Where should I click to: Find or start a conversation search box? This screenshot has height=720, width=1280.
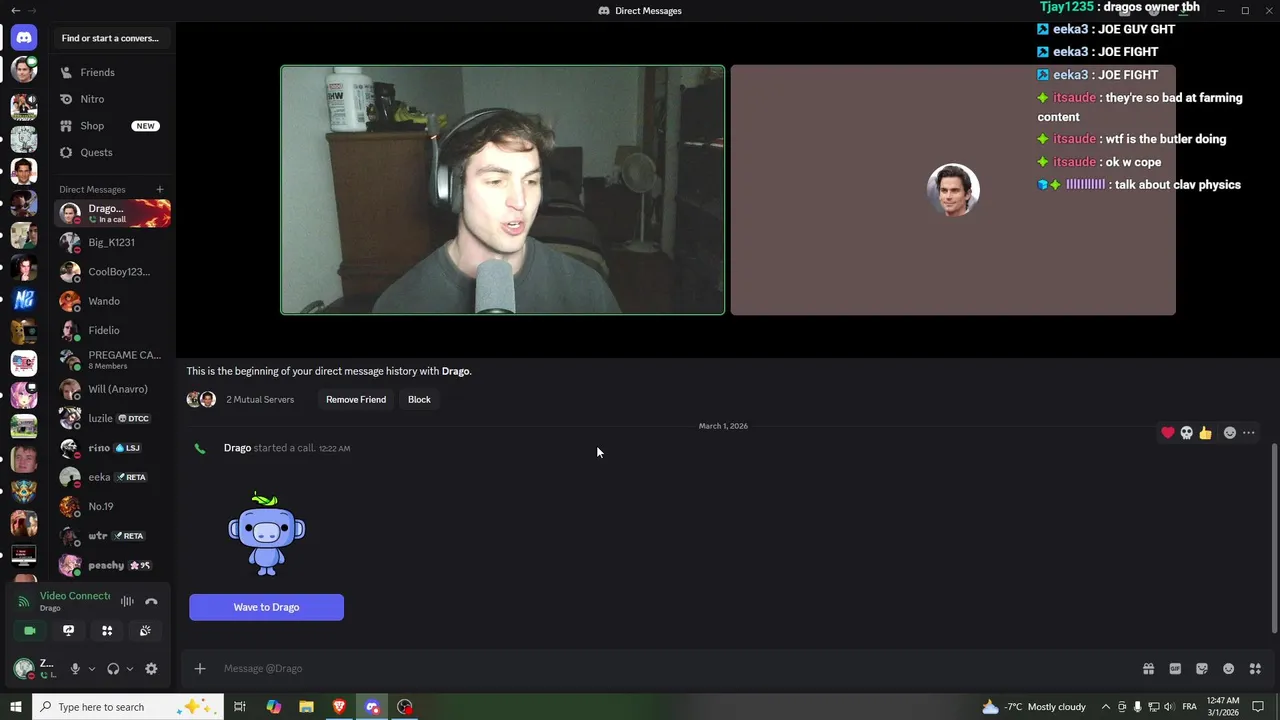click(110, 38)
